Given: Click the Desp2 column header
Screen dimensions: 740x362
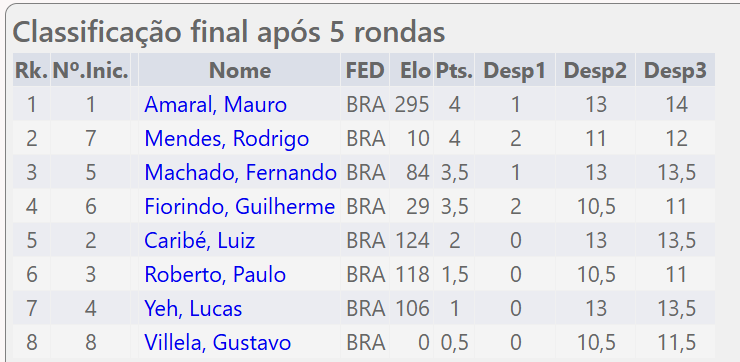Looking at the screenshot, I should (x=596, y=70).
